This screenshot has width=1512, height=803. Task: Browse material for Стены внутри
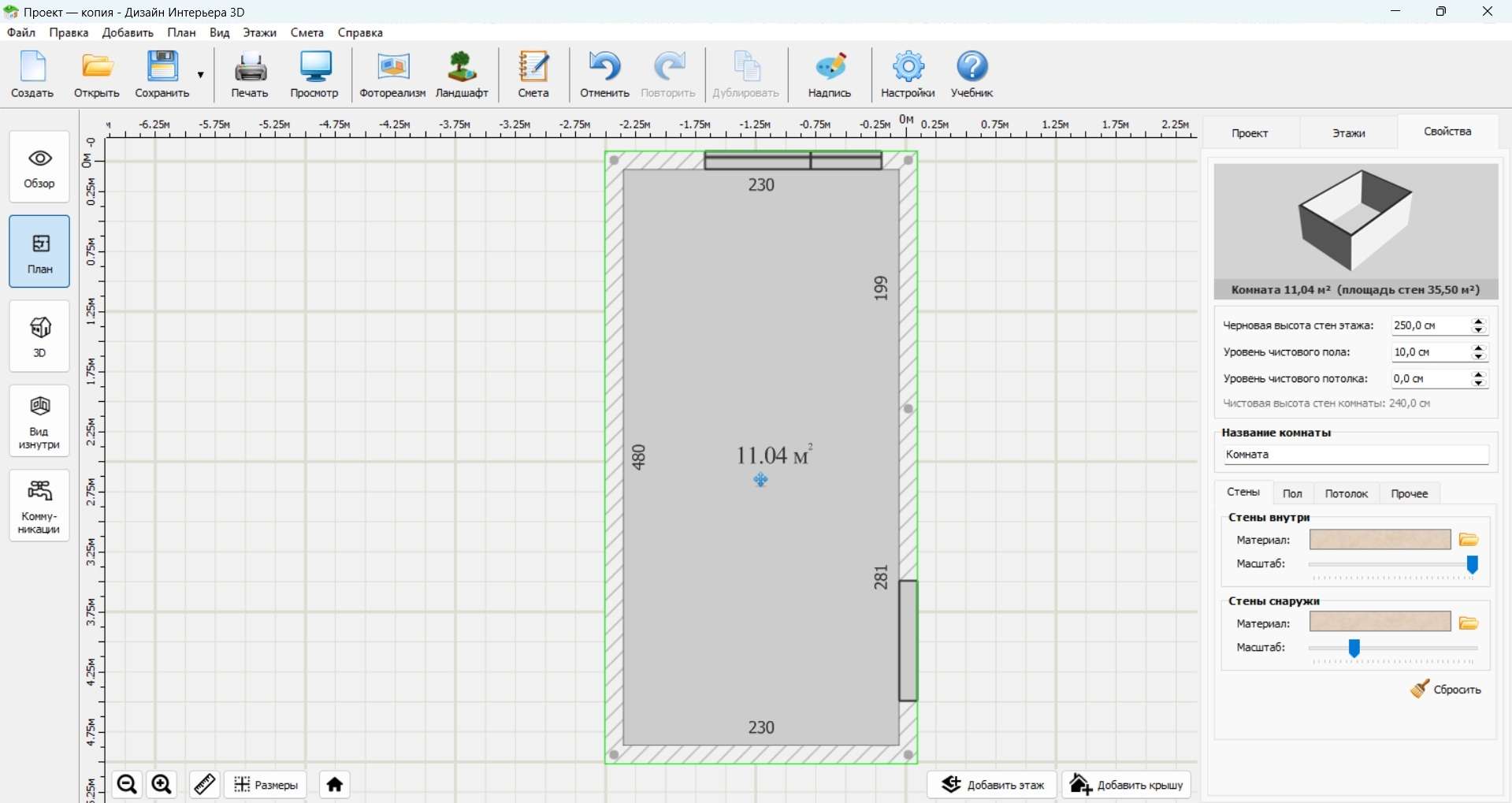[x=1469, y=540]
